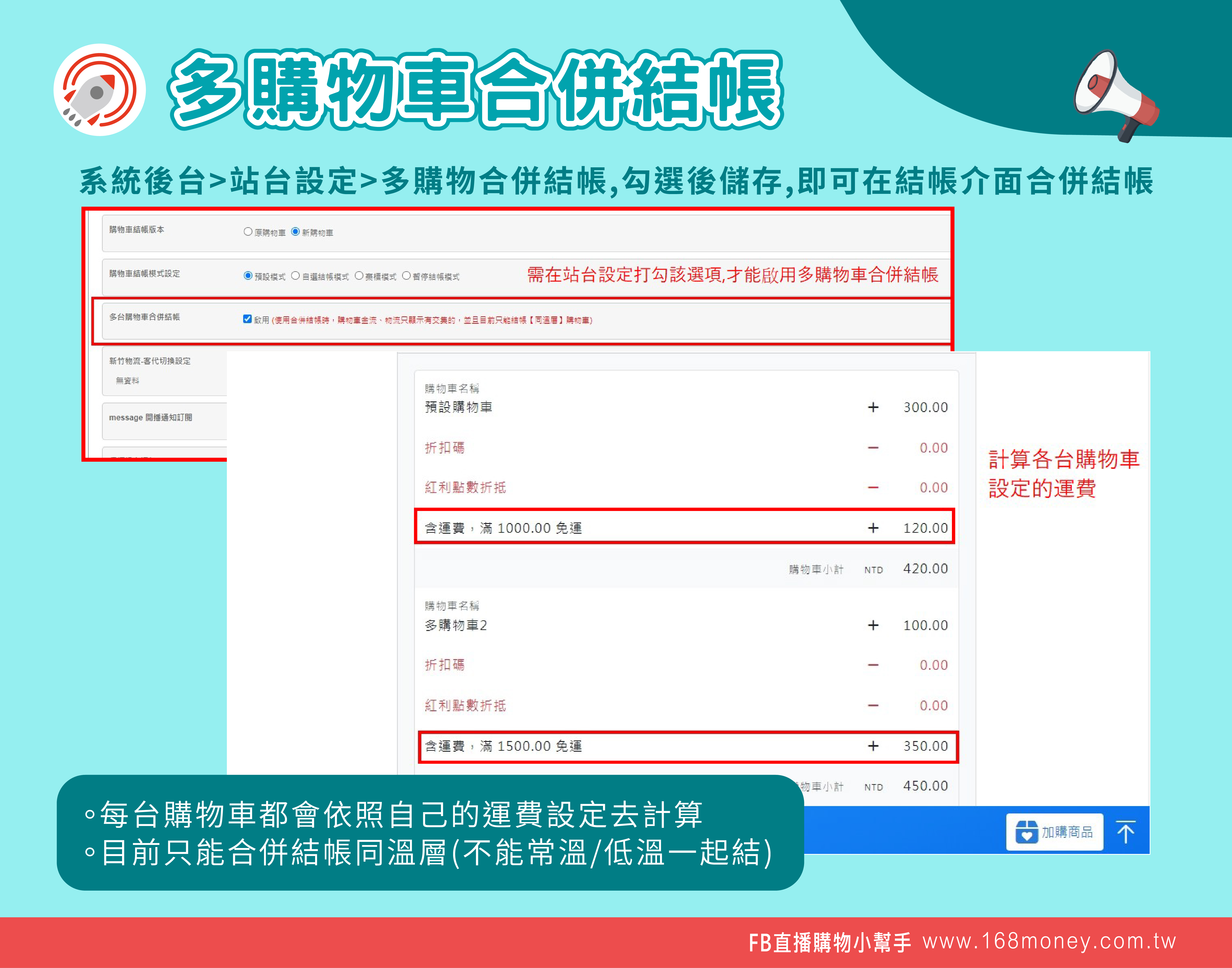Click the www.168money.com.tw footer URL
1232x968 pixels.
[1049, 941]
